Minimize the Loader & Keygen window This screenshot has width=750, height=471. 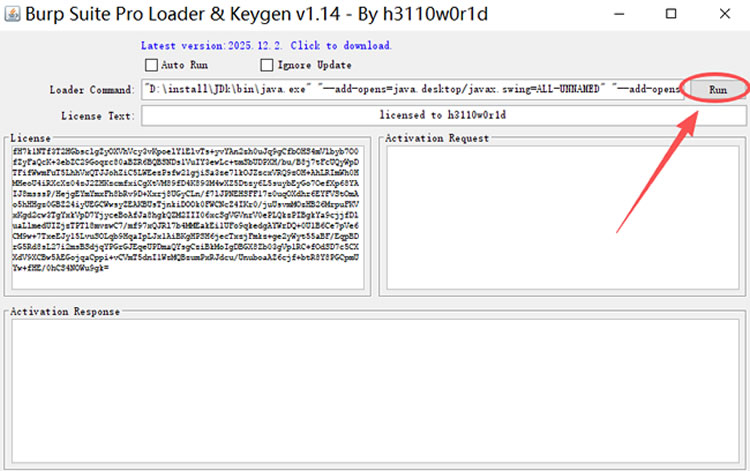pyautogui.click(x=619, y=14)
